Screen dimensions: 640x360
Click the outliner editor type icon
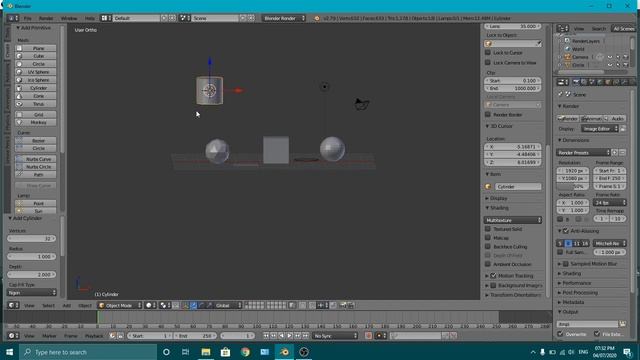pyautogui.click(x=562, y=29)
